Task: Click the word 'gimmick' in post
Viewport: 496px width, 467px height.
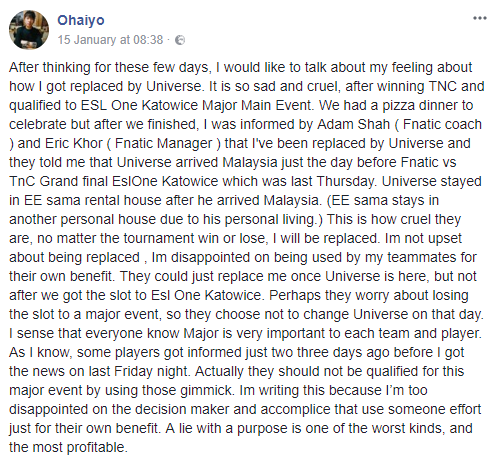Action: 206,390
